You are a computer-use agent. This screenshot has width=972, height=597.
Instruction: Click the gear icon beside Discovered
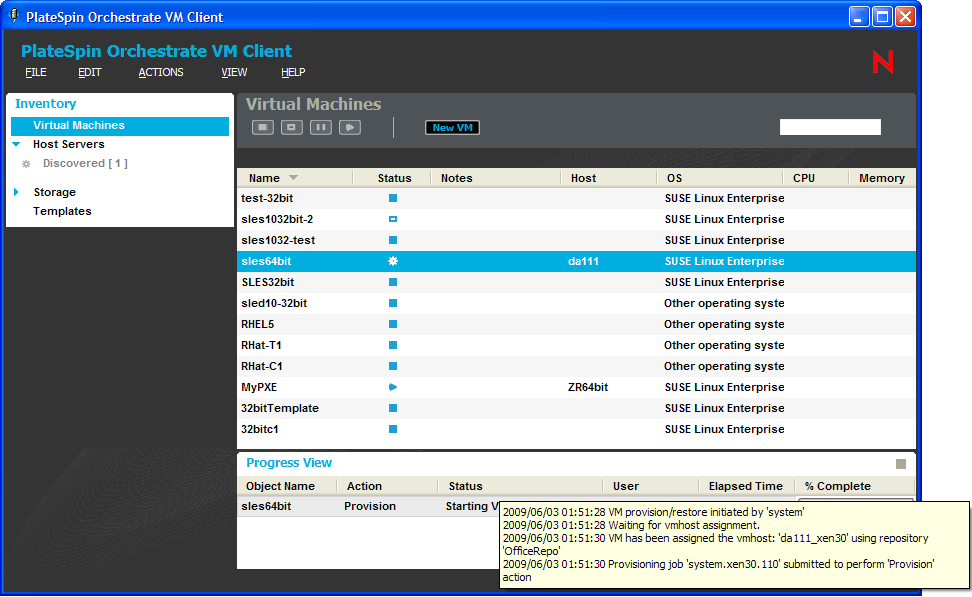26,164
